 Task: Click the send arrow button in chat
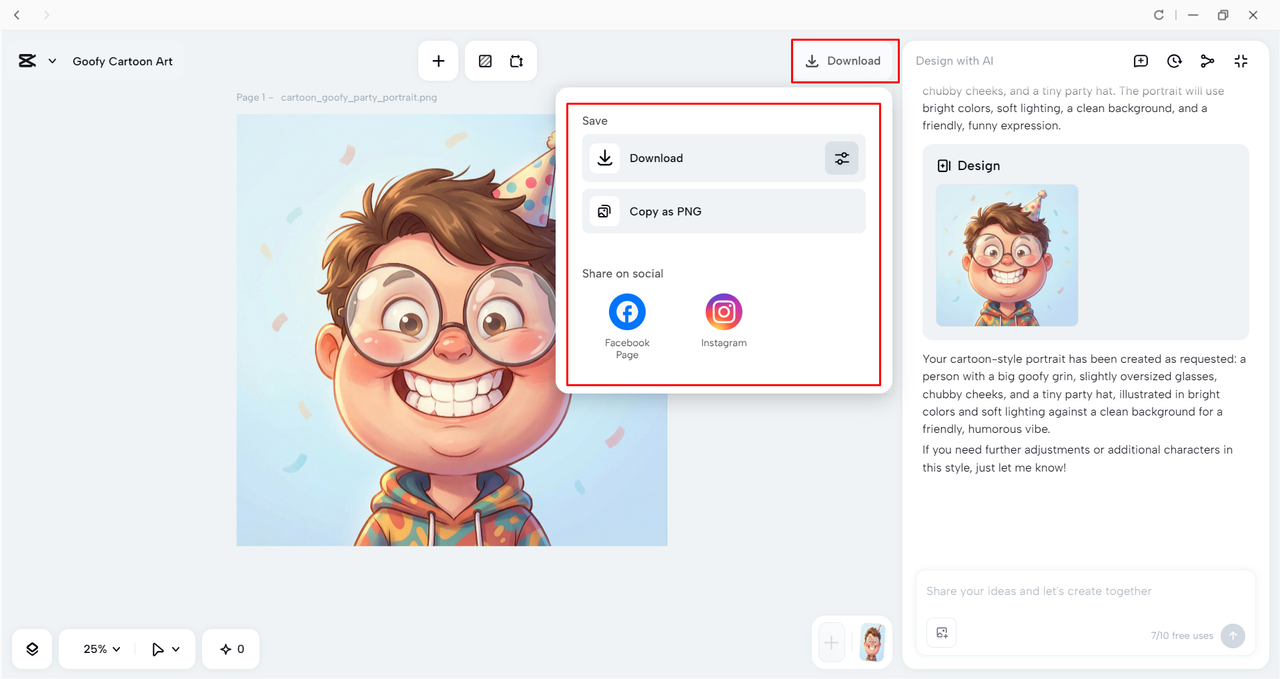pyautogui.click(x=1233, y=636)
